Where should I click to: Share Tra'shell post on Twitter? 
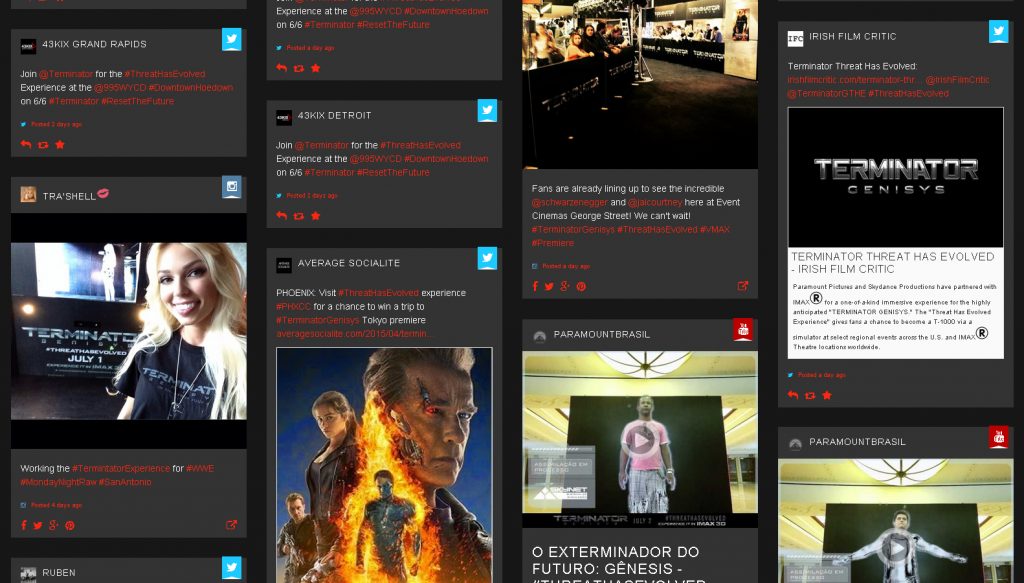coord(38,525)
